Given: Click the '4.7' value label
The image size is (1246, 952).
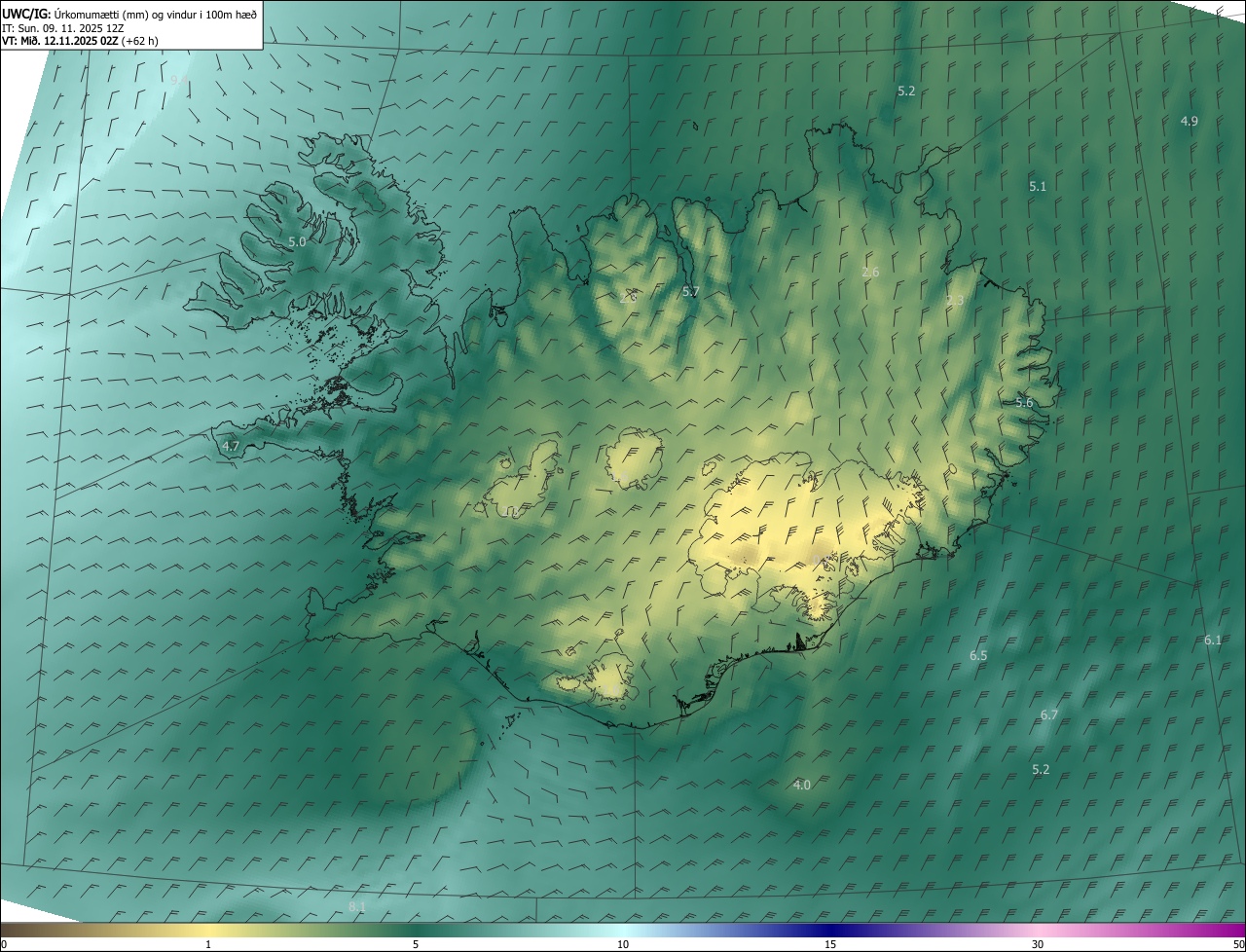Looking at the screenshot, I should pyautogui.click(x=231, y=446).
